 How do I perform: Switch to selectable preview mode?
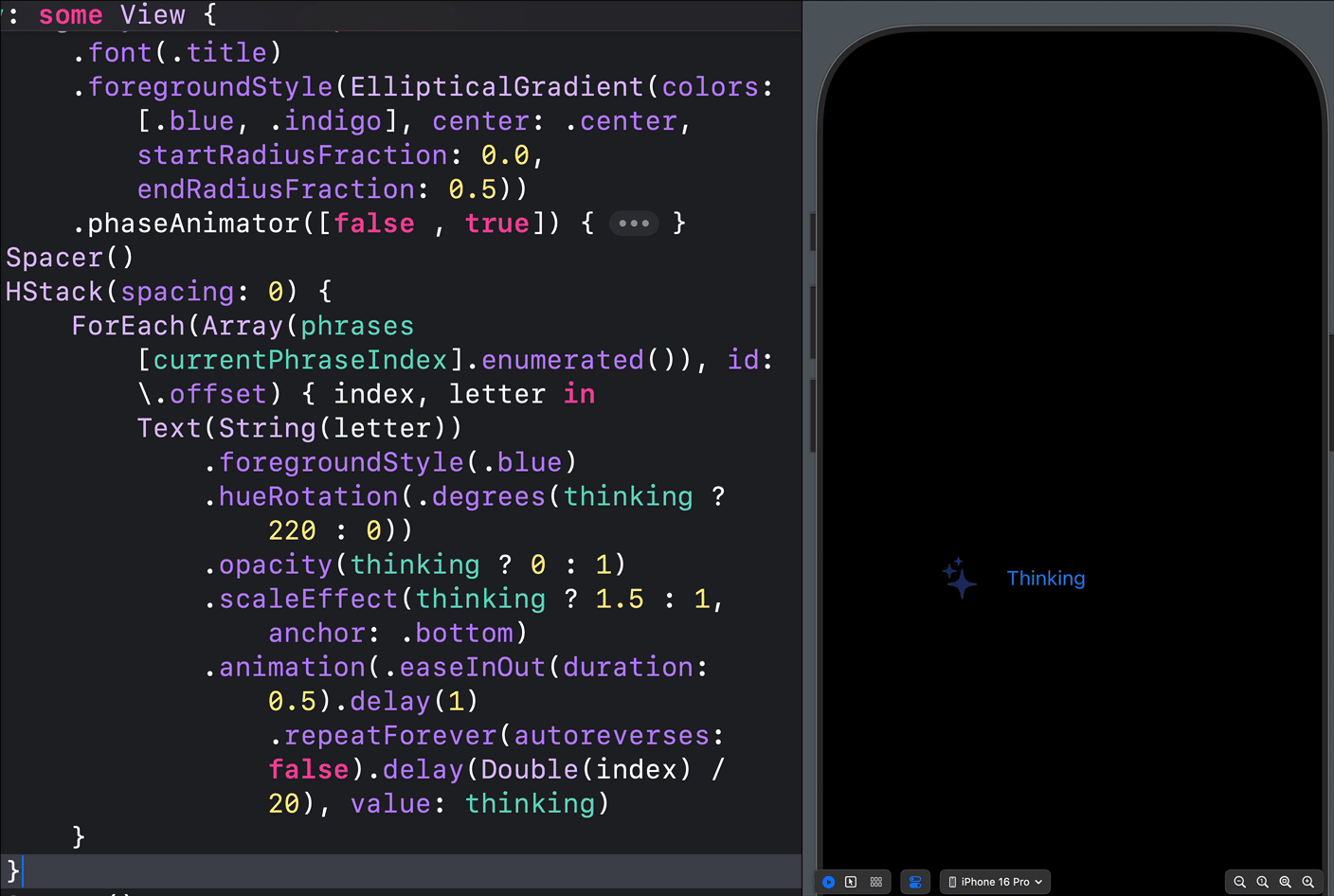point(851,882)
